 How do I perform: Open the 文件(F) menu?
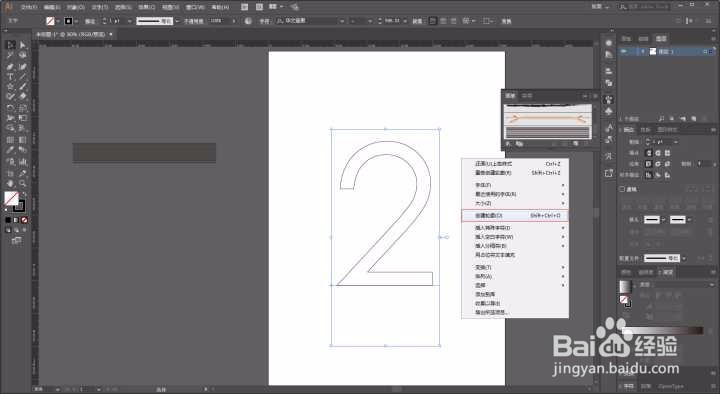[29, 7]
